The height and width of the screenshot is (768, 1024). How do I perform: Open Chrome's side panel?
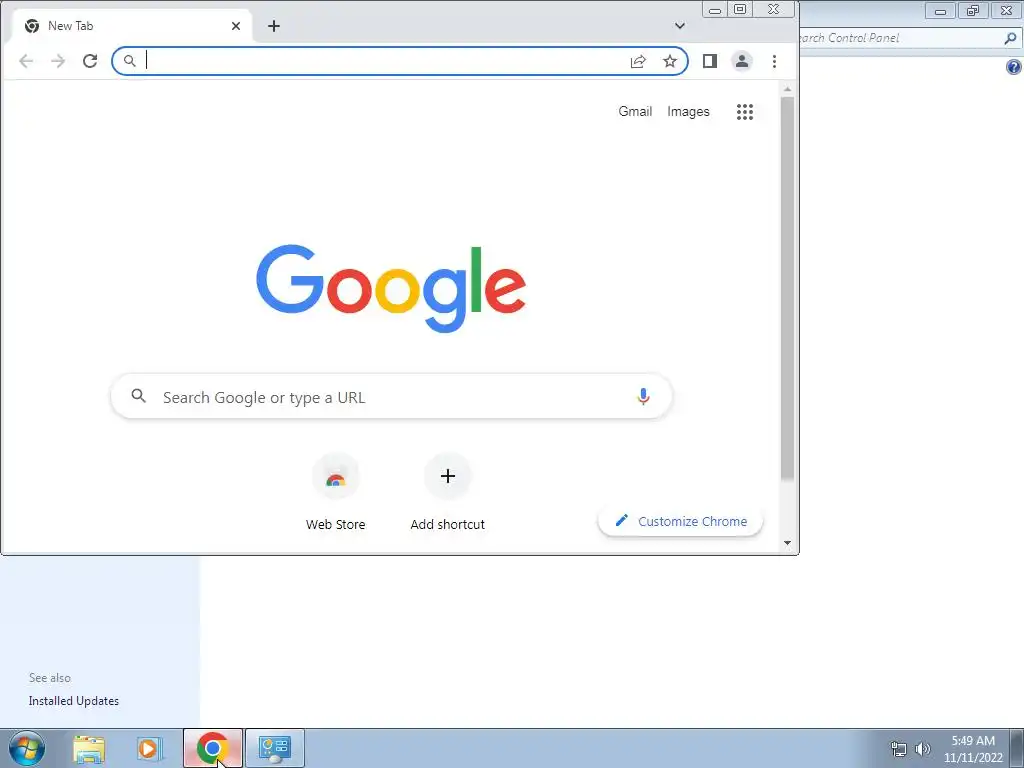point(710,61)
